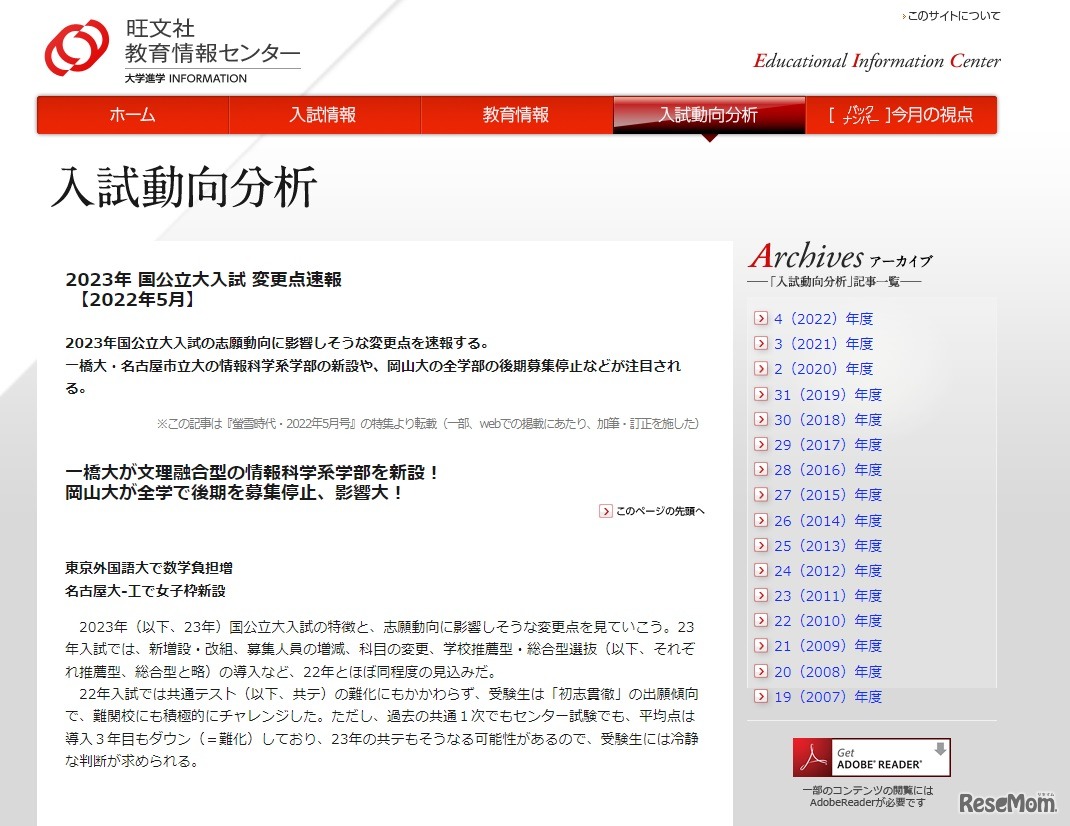Open the 3 (2021) 年度 archive link
Viewport: 1070px width, 826px height.
820,343
